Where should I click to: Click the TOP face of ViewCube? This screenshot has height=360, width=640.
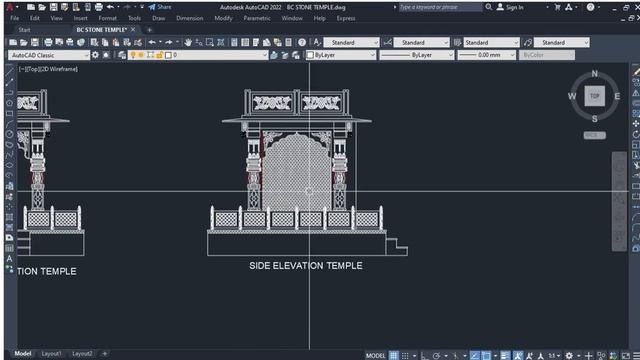point(595,96)
